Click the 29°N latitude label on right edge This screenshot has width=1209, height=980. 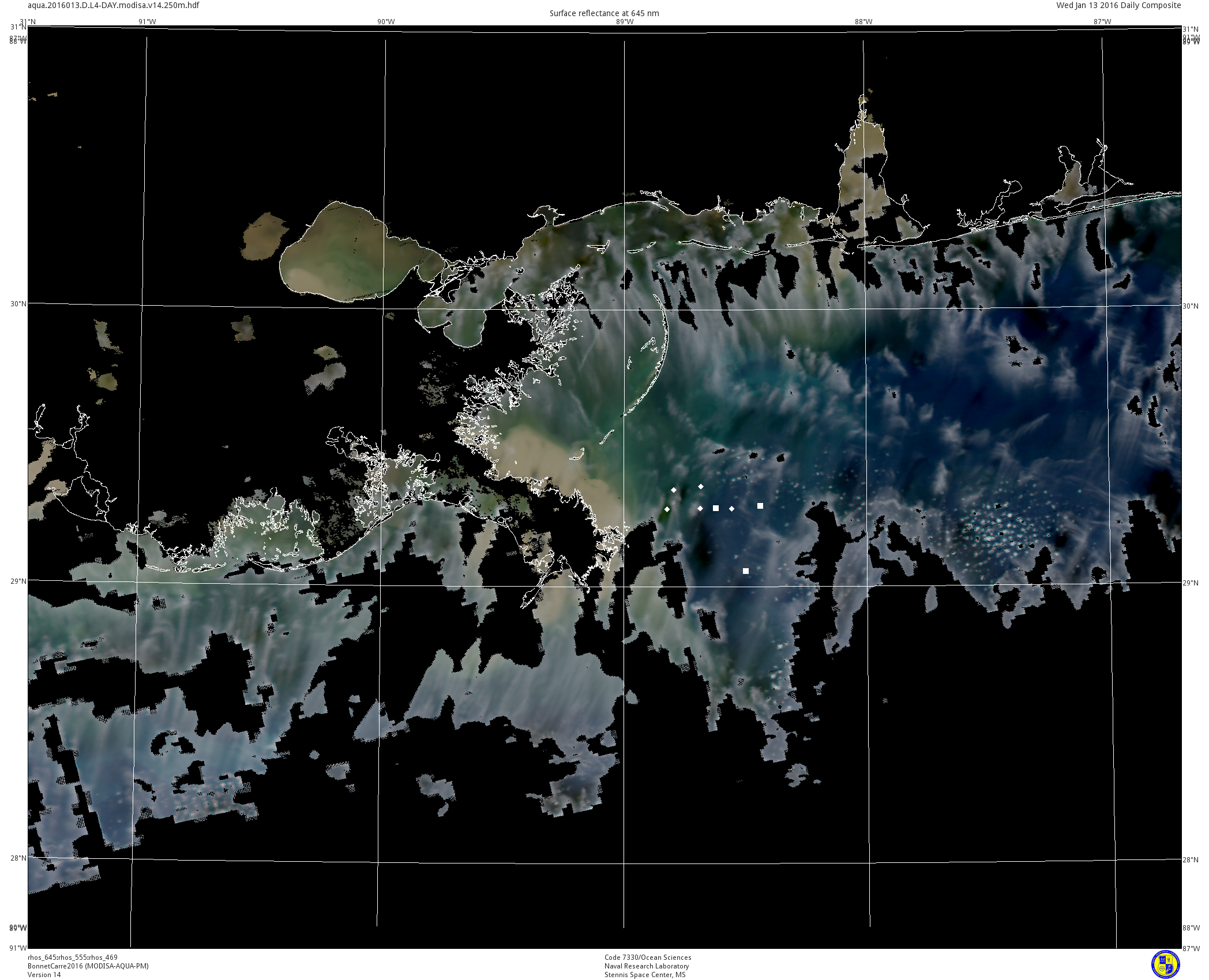point(1190,583)
